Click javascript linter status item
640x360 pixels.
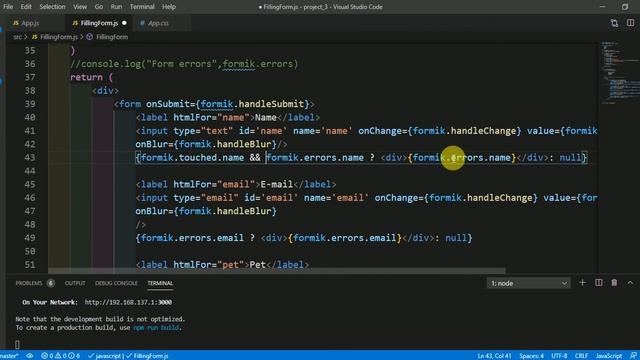point(105,356)
